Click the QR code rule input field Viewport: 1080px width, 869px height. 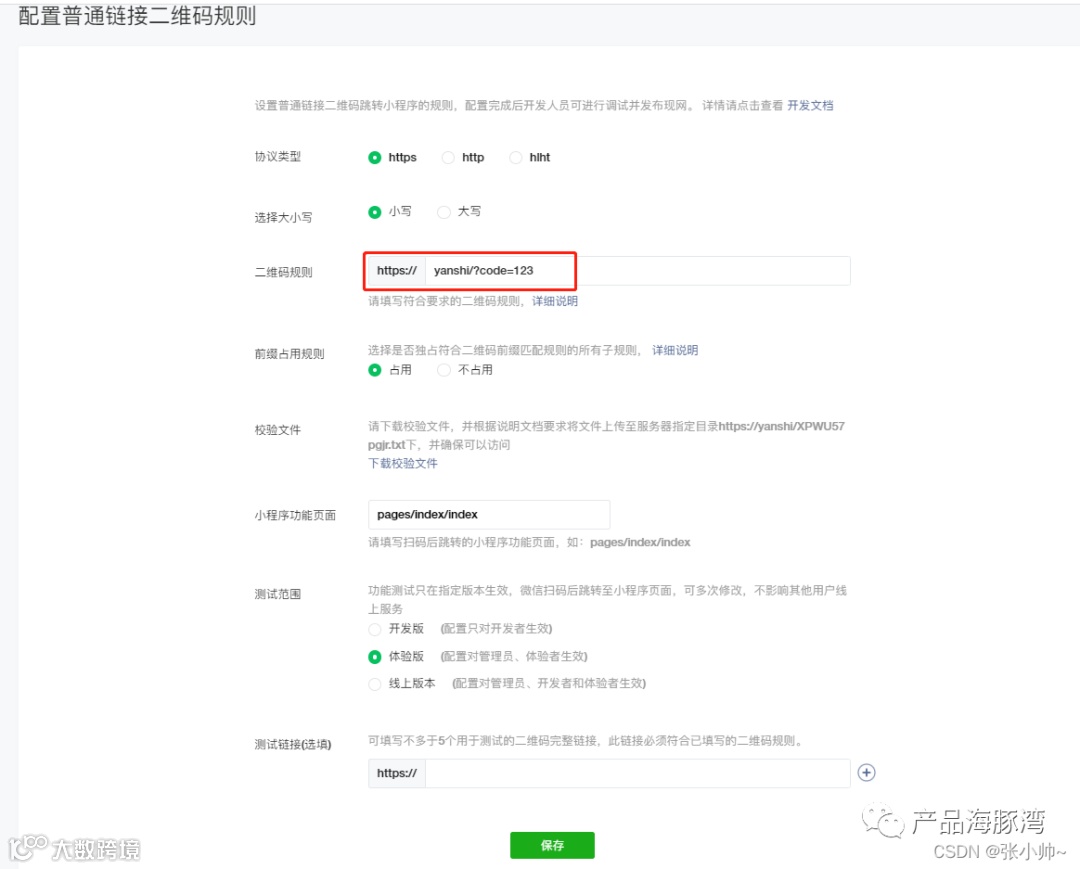638,271
